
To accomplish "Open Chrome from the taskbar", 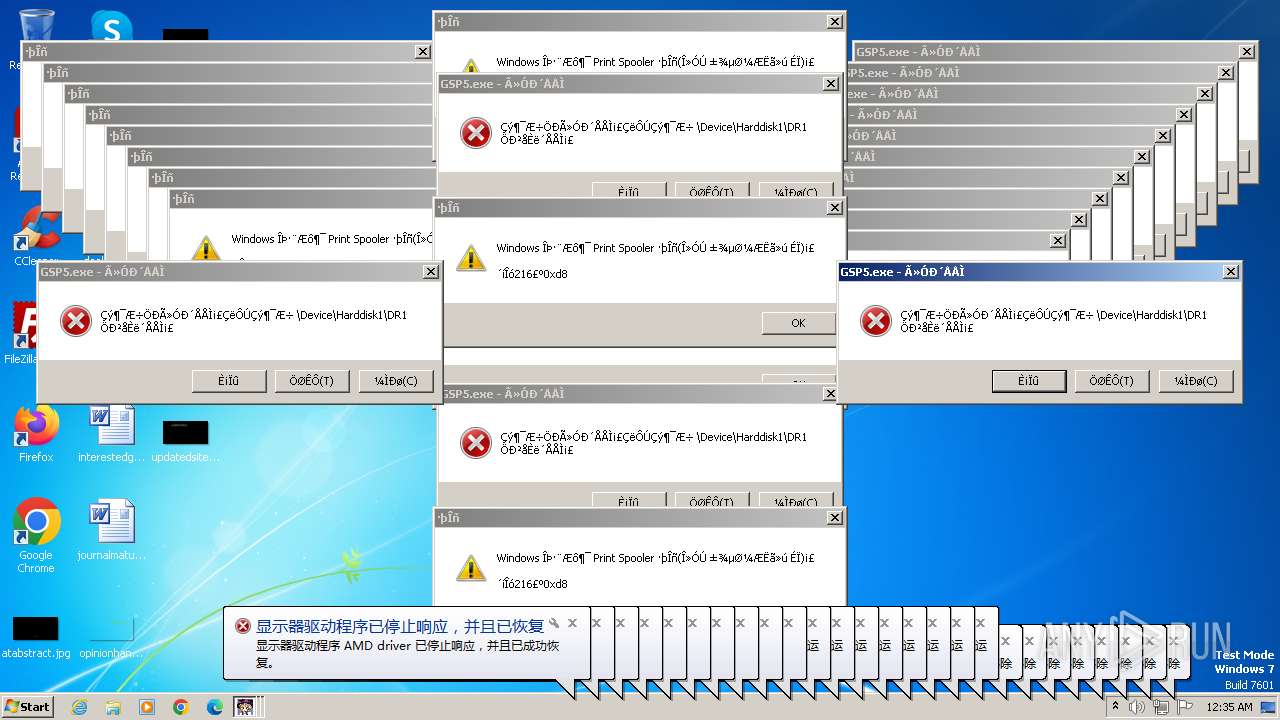I will (x=181, y=707).
